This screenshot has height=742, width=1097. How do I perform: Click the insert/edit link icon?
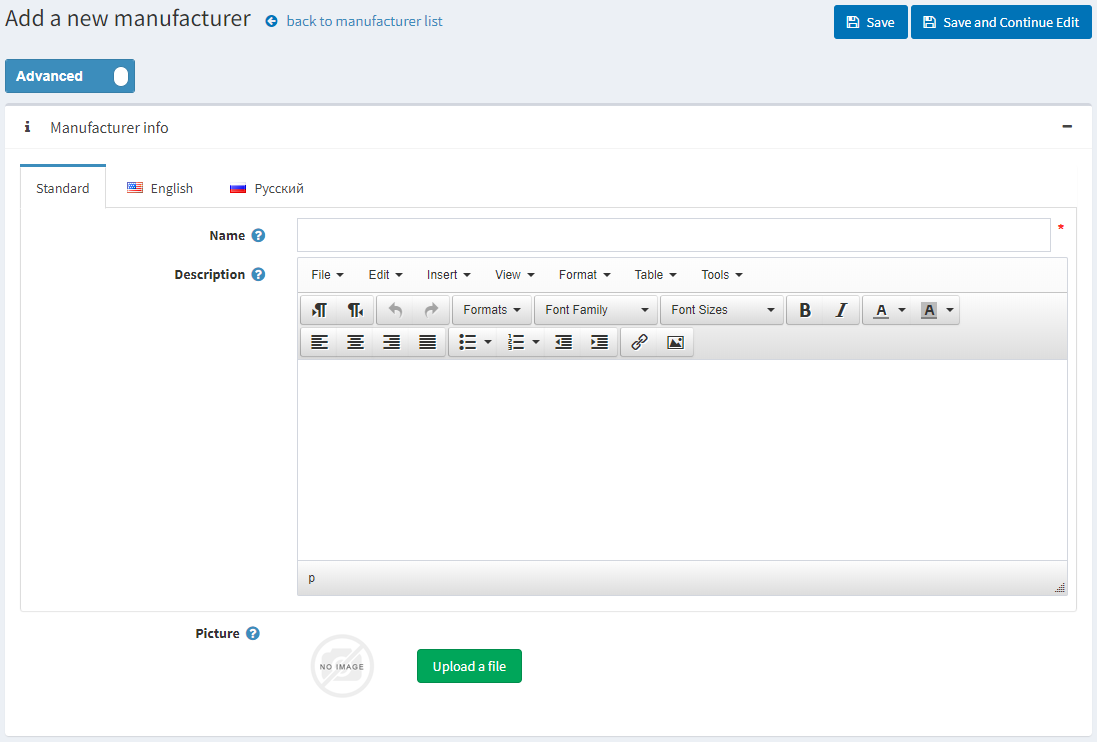tap(640, 342)
